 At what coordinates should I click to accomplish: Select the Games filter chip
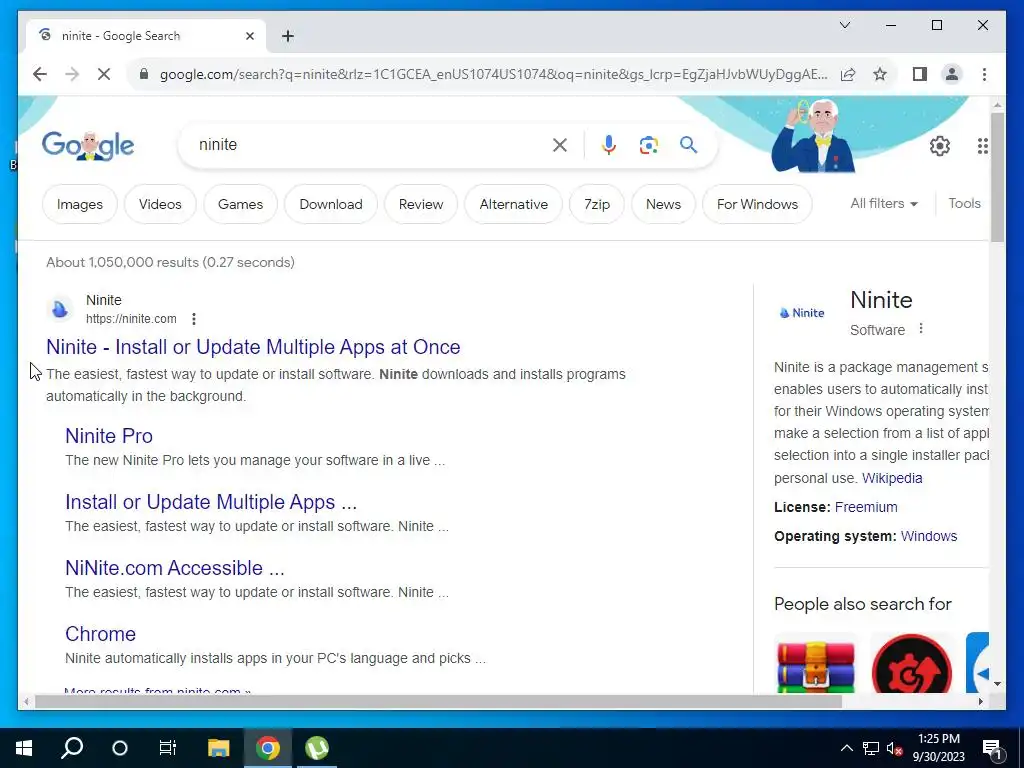(240, 204)
